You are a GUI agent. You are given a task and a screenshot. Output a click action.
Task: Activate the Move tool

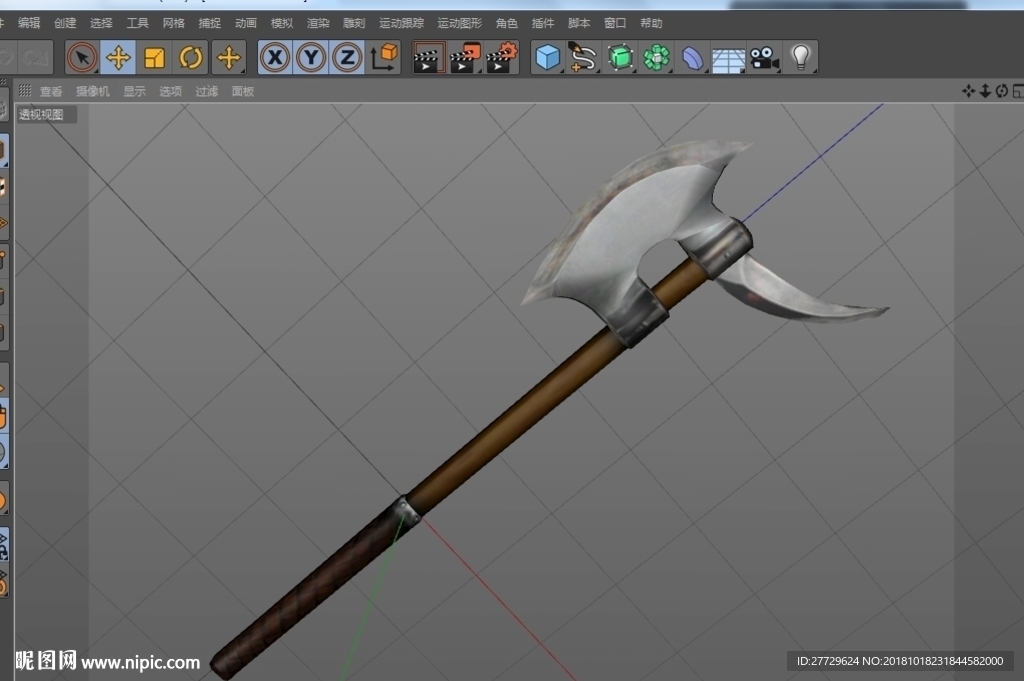(x=118, y=57)
